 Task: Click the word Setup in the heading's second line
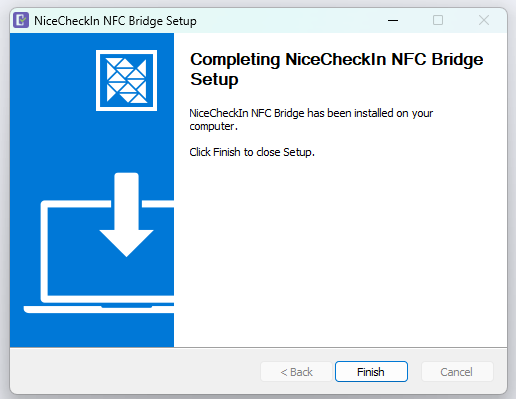pos(214,80)
